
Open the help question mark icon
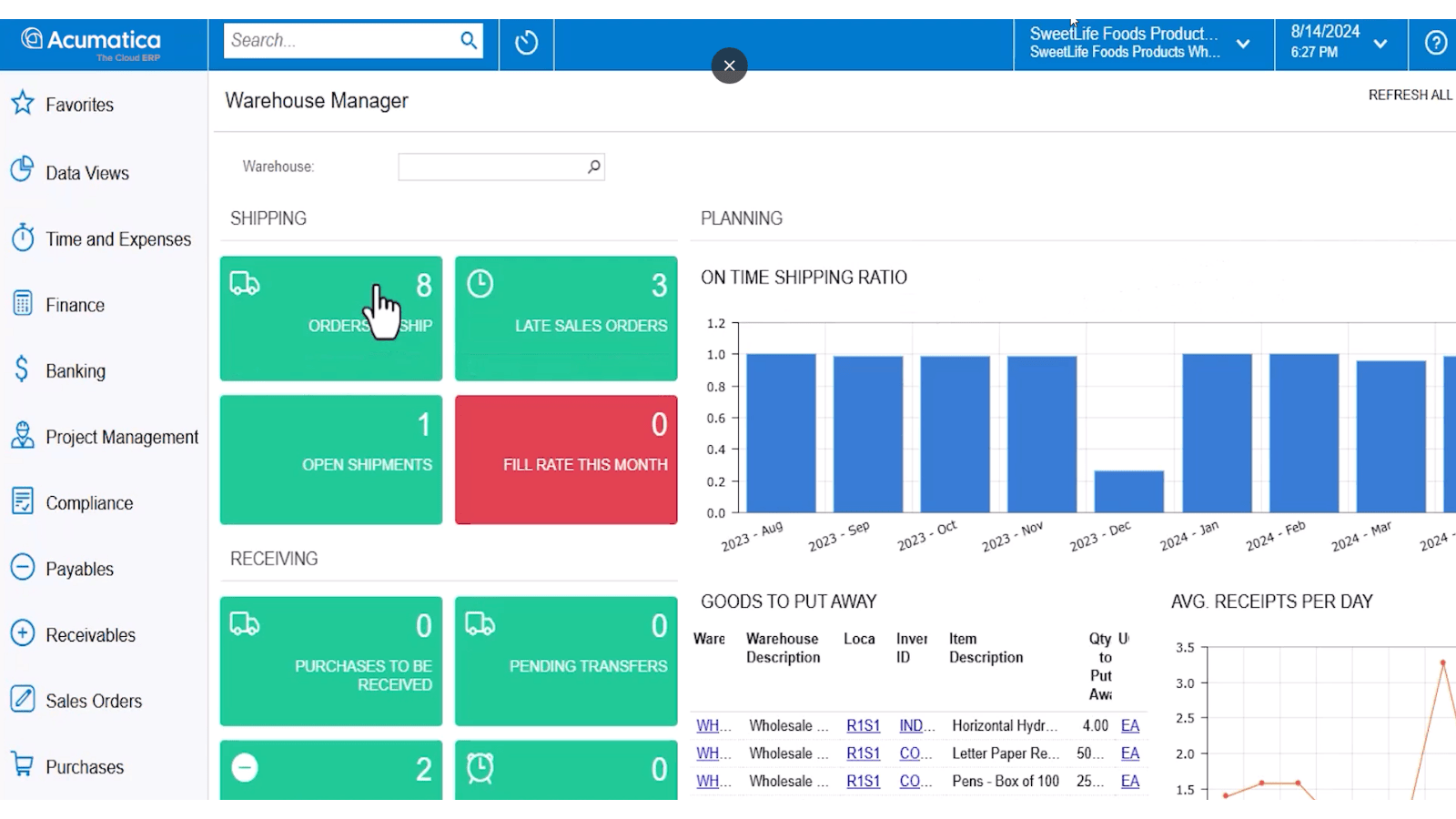[x=1436, y=43]
